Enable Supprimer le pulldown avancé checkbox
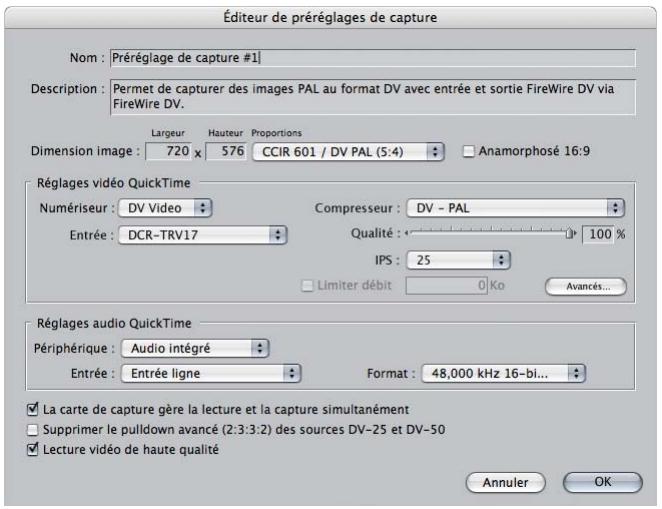662x509 pixels. 33,430
